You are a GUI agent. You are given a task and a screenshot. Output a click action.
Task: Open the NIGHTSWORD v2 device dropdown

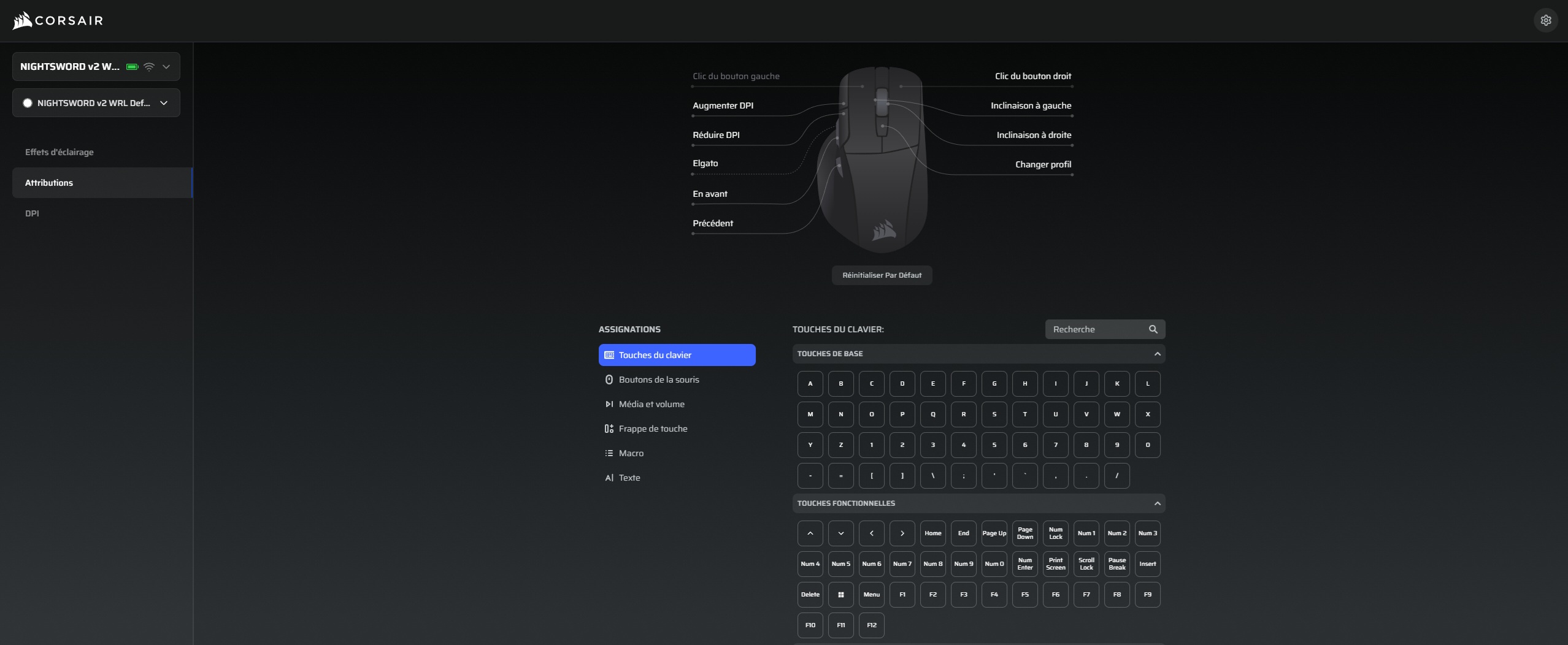click(96, 67)
